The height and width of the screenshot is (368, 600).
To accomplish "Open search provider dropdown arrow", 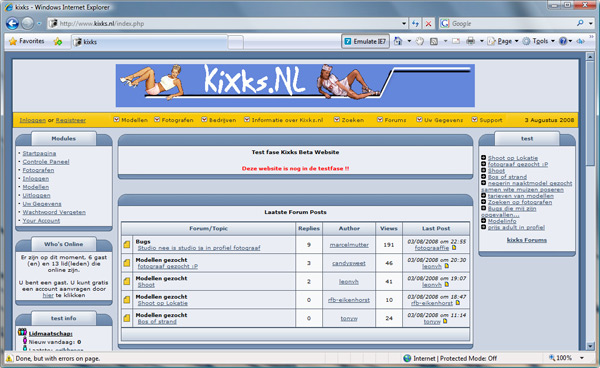I will point(591,23).
